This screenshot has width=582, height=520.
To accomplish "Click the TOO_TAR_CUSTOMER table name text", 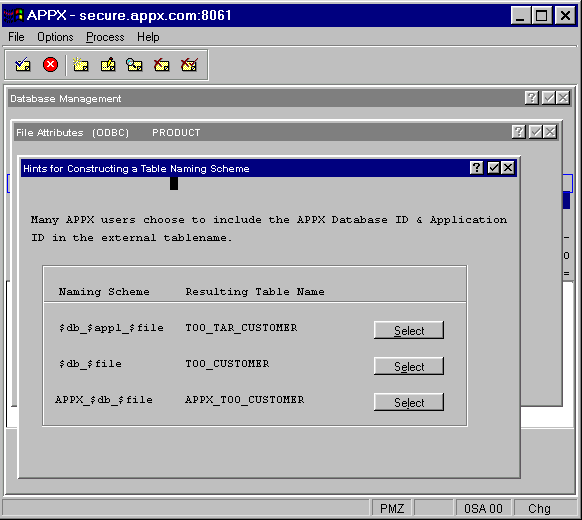I will (241, 328).
